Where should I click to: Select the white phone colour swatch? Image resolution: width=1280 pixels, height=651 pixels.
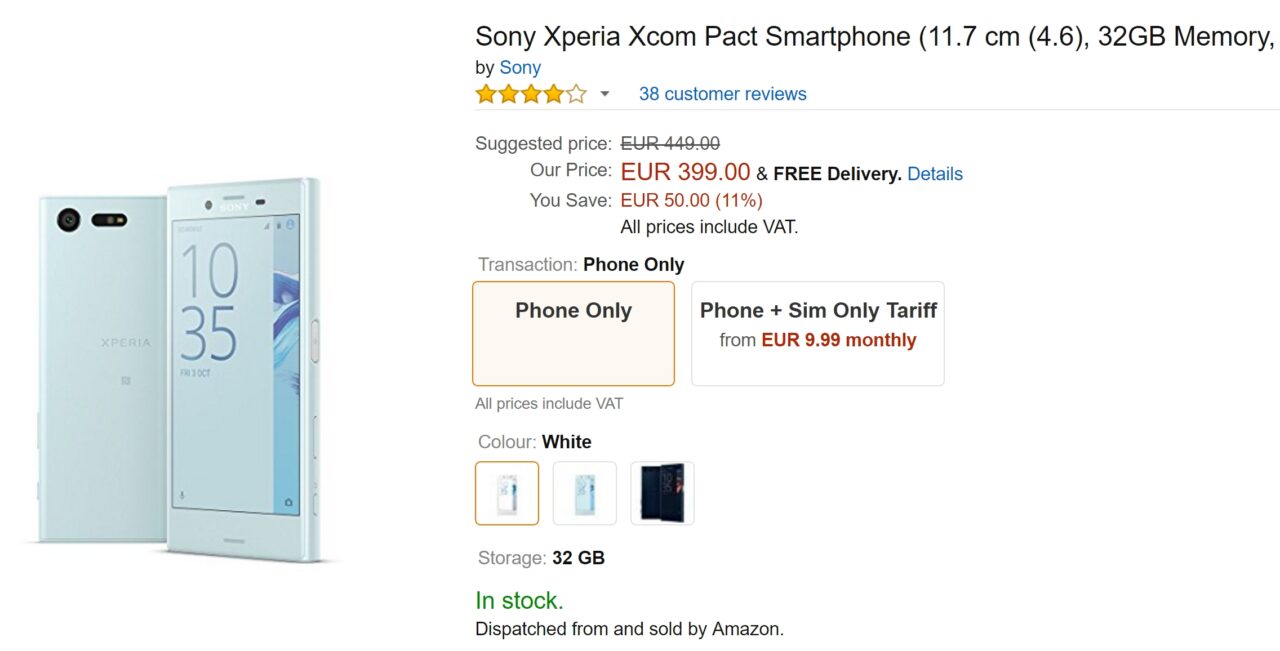[x=507, y=493]
